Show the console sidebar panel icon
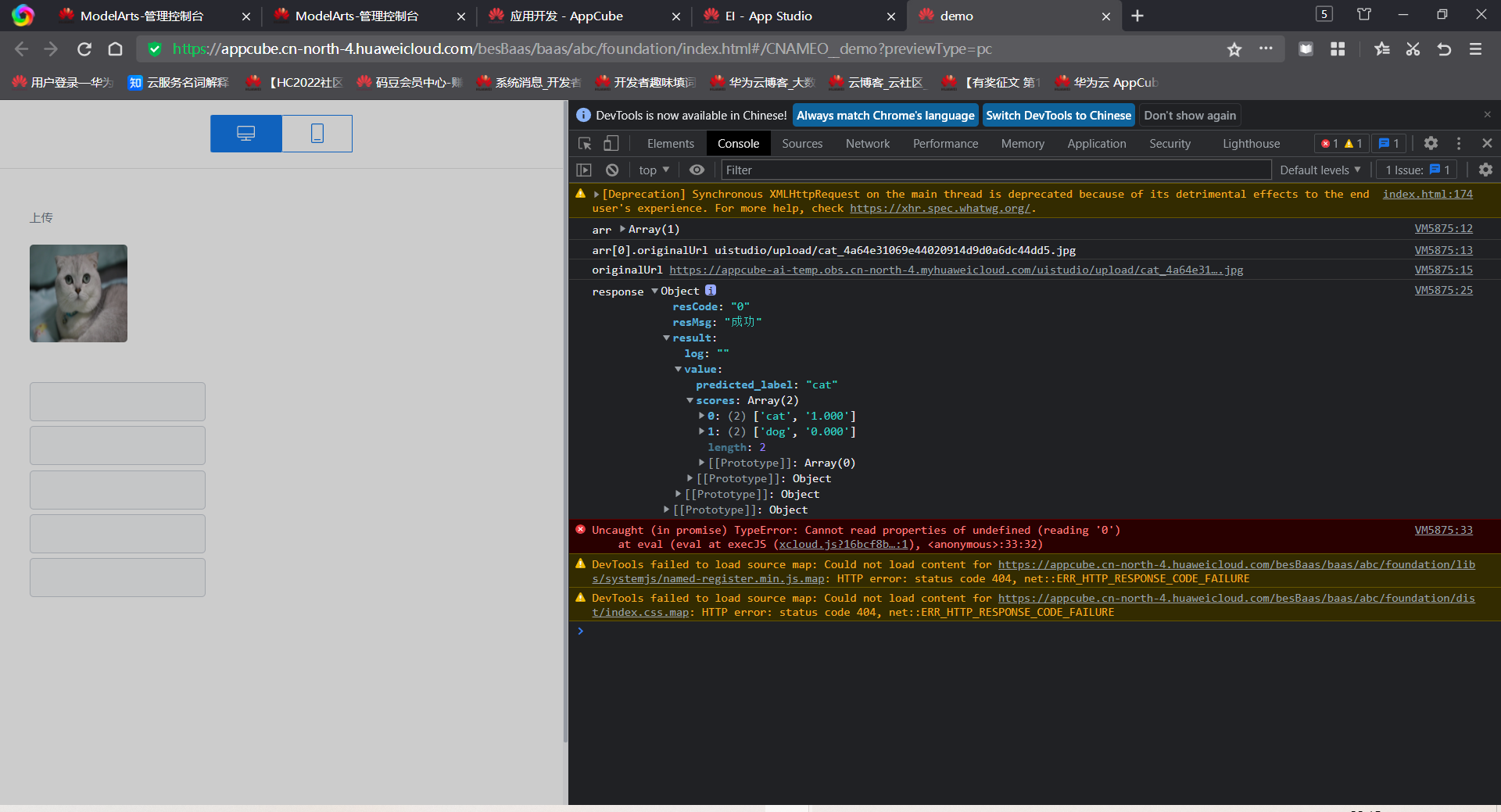This screenshot has width=1501, height=812. (x=584, y=170)
